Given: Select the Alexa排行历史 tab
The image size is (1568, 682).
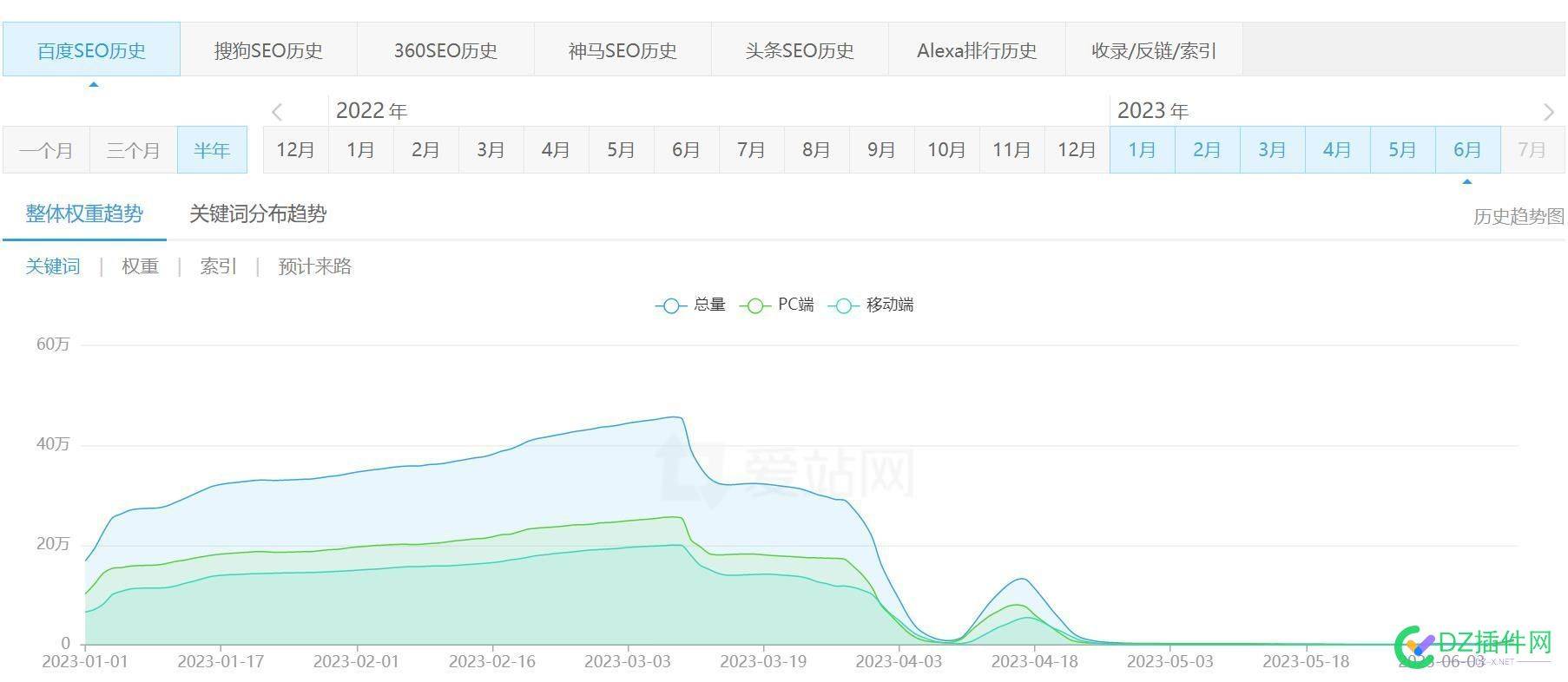Looking at the screenshot, I should 977,50.
